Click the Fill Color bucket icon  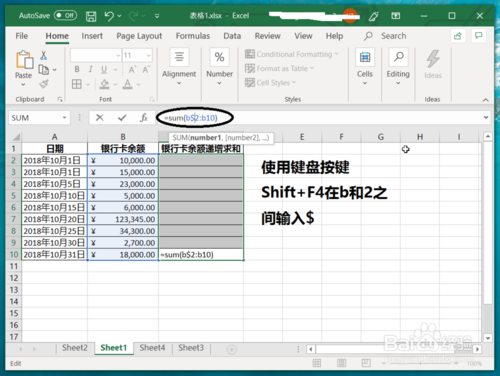104,84
